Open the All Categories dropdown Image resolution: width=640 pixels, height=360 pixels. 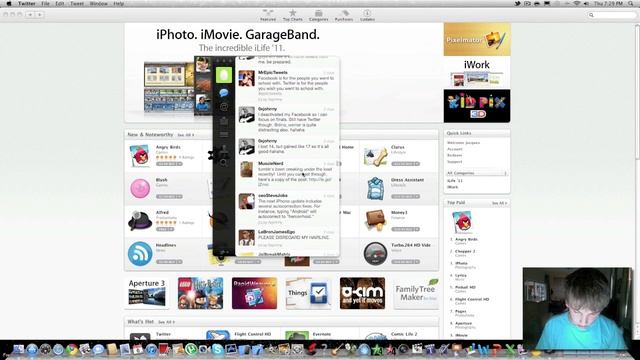pyautogui.click(x=477, y=173)
